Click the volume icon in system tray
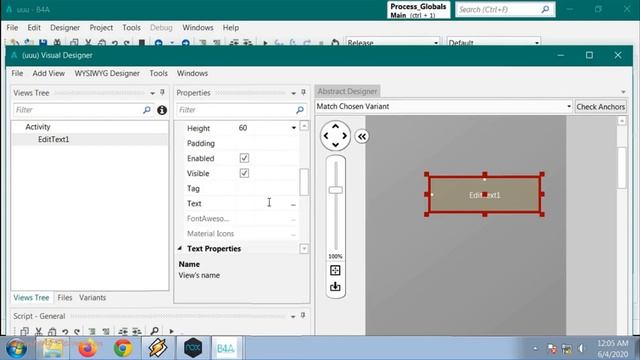This screenshot has width=640, height=360. pyautogui.click(x=581, y=349)
